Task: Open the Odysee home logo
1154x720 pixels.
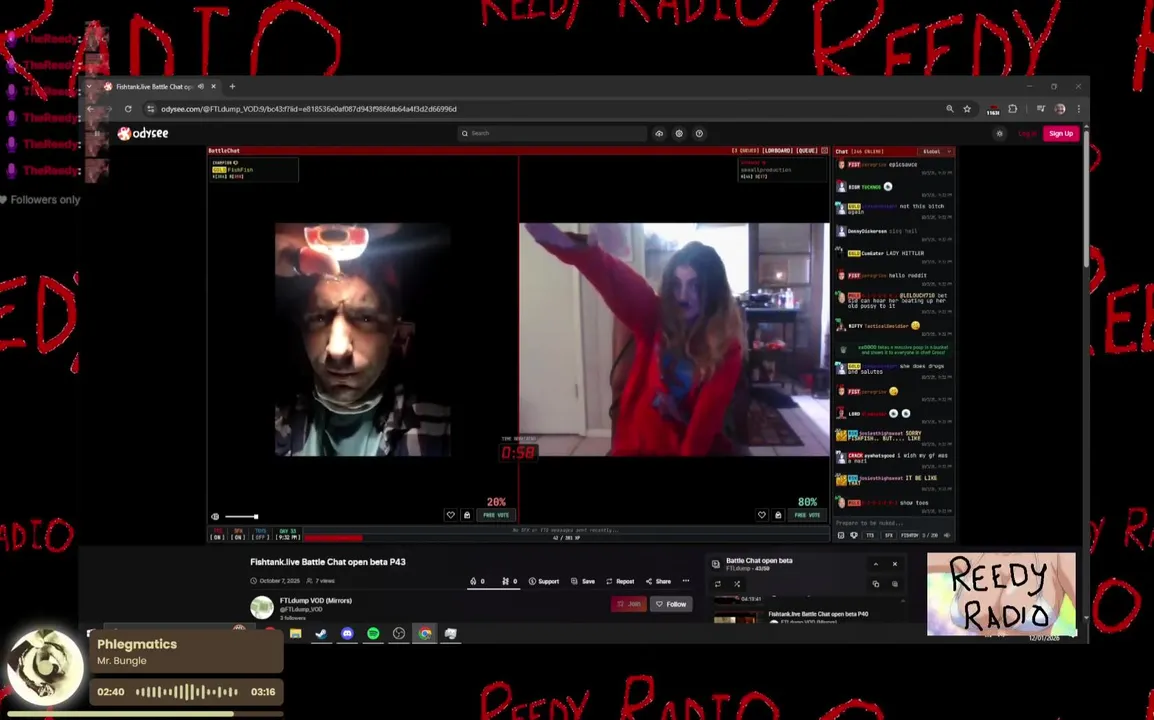Action: tap(144, 133)
